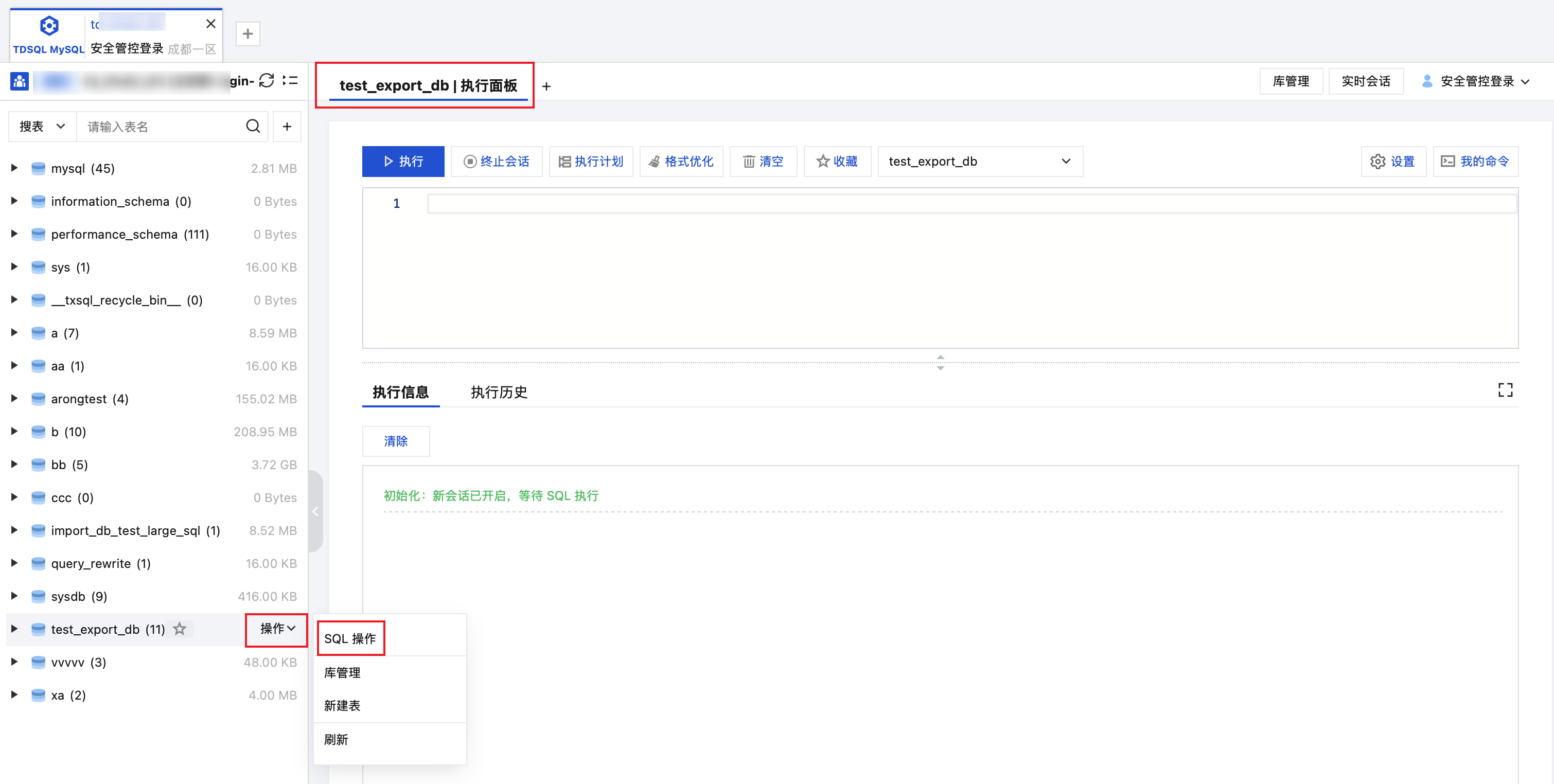Expand results panel with fullscreen icon
Viewport: 1554px width, 784px height.
(1505, 390)
